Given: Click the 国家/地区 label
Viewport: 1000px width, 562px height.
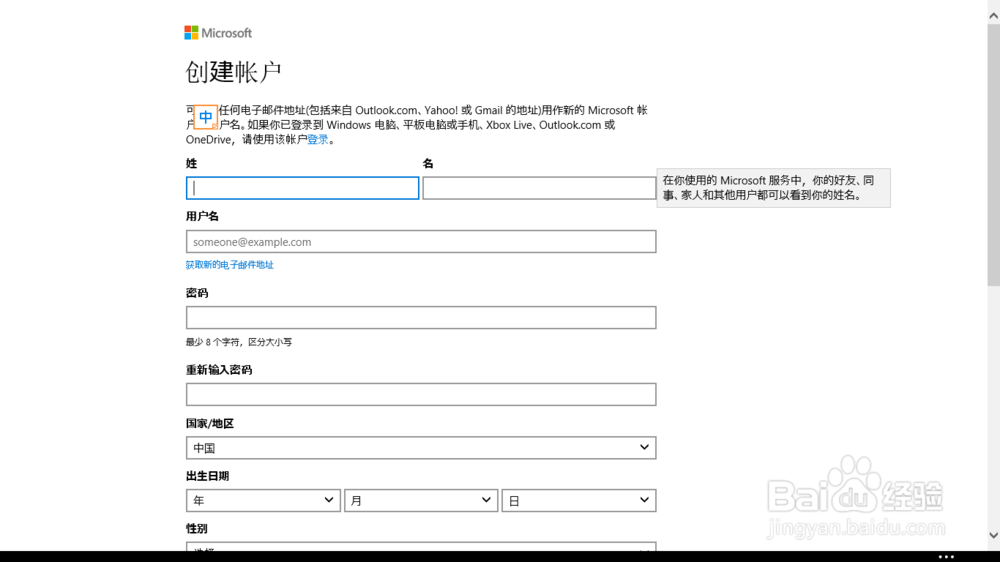Looking at the screenshot, I should point(210,424).
